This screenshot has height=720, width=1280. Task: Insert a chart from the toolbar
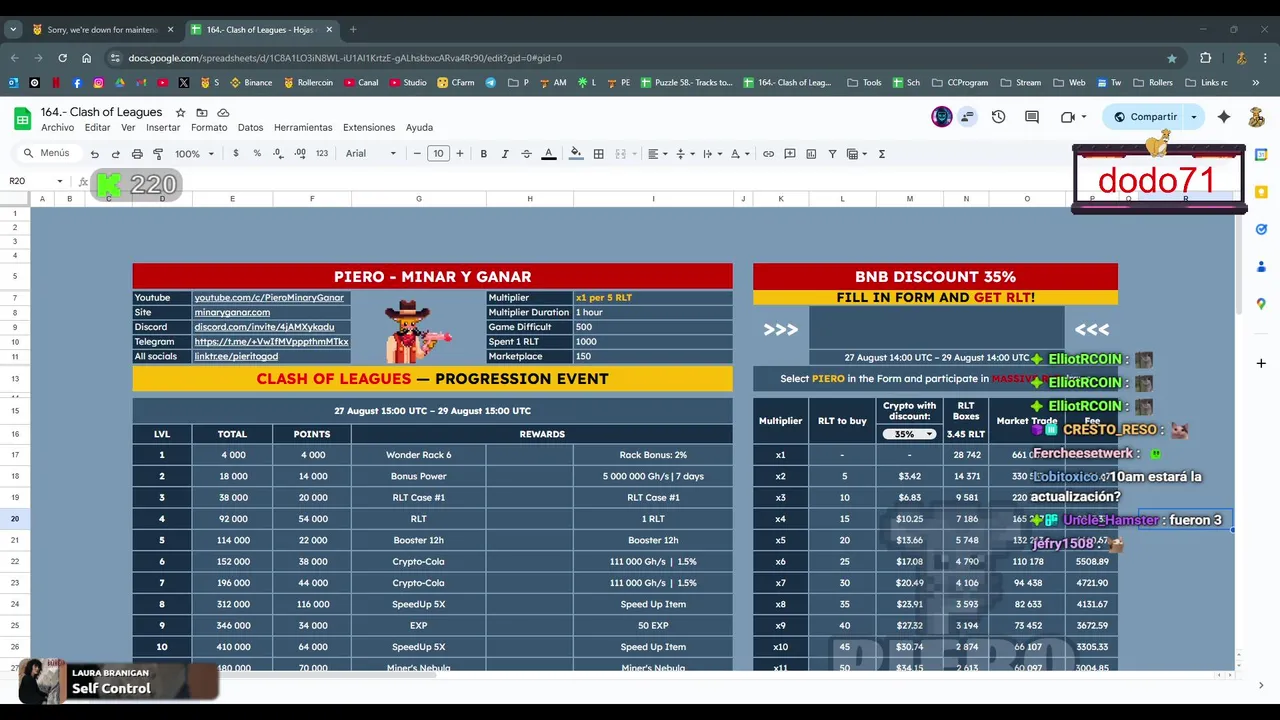point(811,154)
